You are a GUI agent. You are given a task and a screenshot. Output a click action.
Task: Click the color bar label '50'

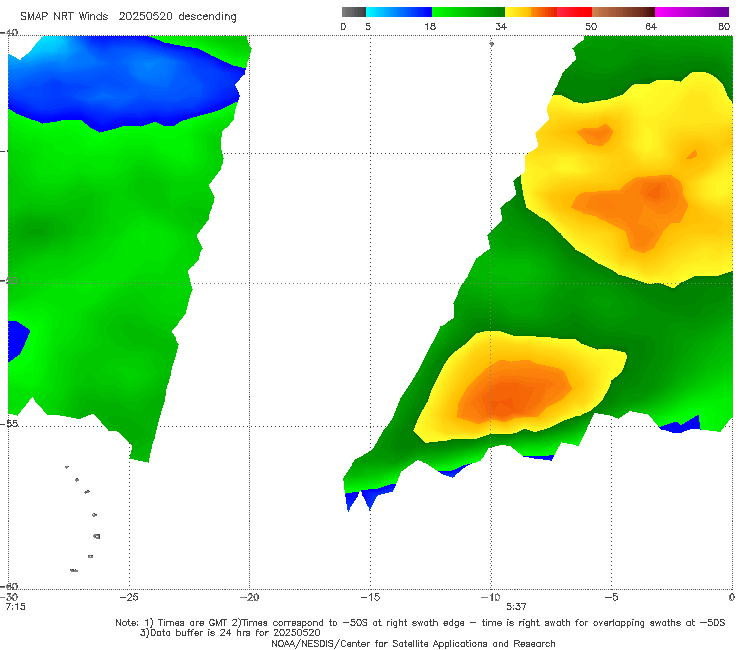tap(591, 26)
